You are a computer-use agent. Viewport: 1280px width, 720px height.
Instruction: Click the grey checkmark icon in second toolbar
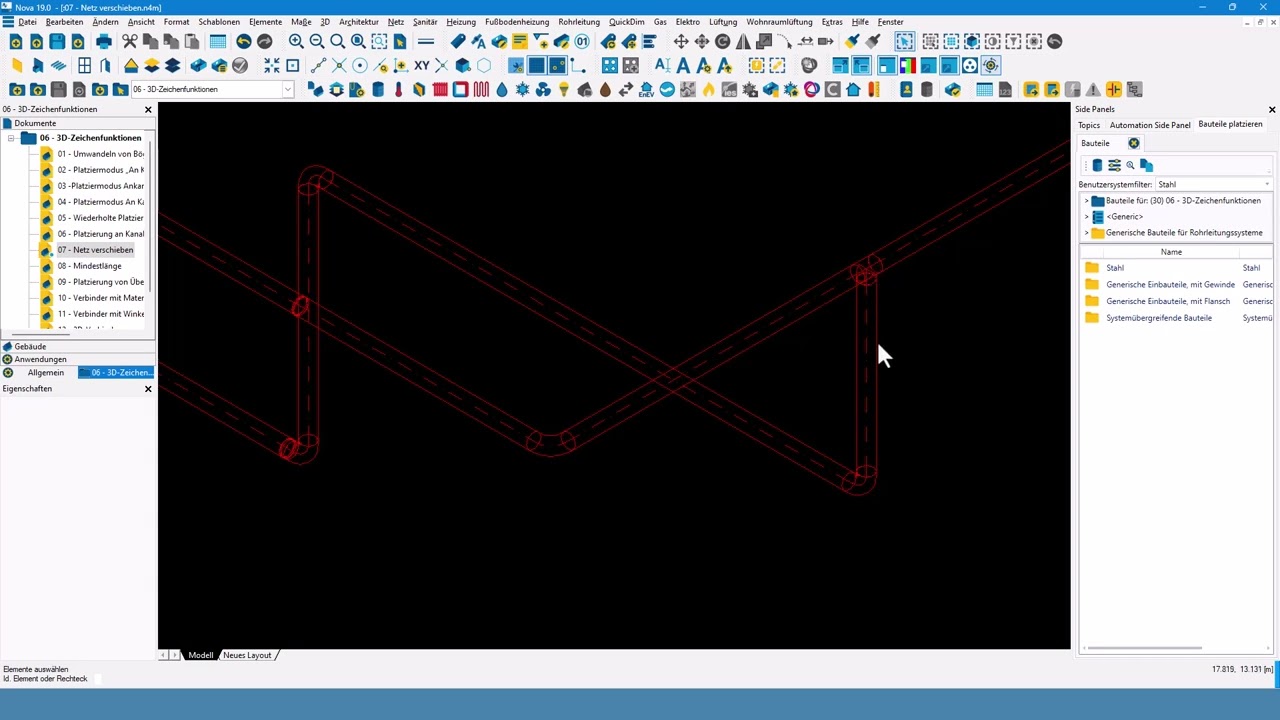240,66
